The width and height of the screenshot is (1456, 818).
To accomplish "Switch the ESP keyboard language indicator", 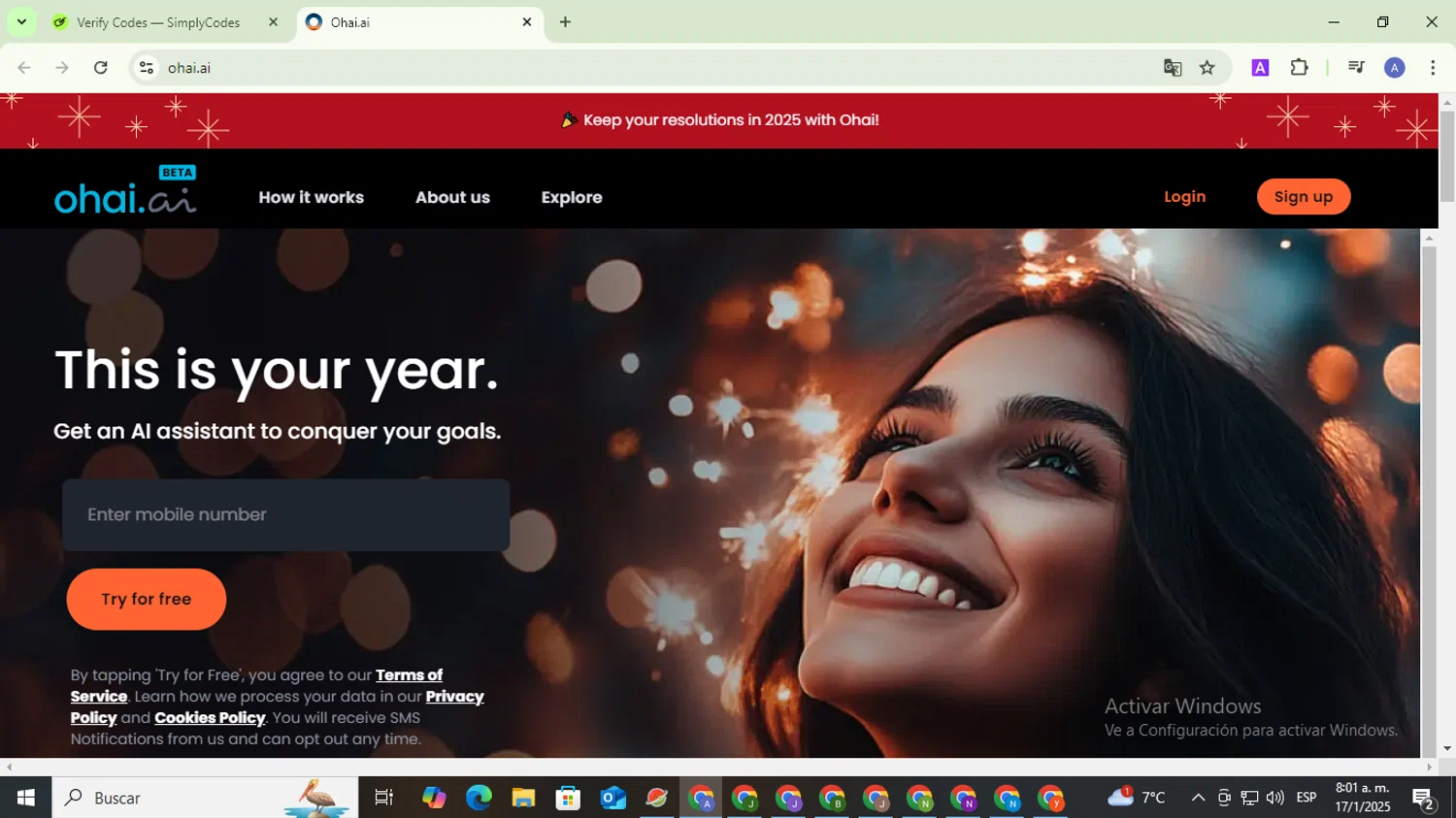I will (x=1307, y=798).
